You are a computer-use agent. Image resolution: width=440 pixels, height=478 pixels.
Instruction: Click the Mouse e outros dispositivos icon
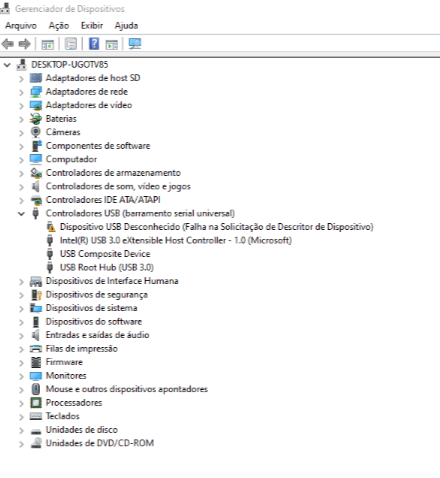pyautogui.click(x=36, y=389)
